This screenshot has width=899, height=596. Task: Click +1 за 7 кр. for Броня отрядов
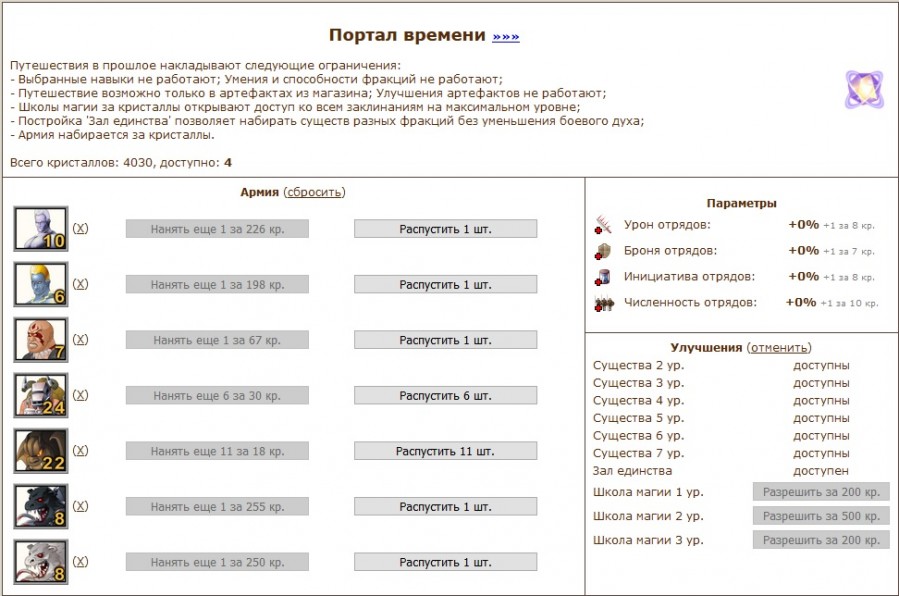pyautogui.click(x=849, y=252)
